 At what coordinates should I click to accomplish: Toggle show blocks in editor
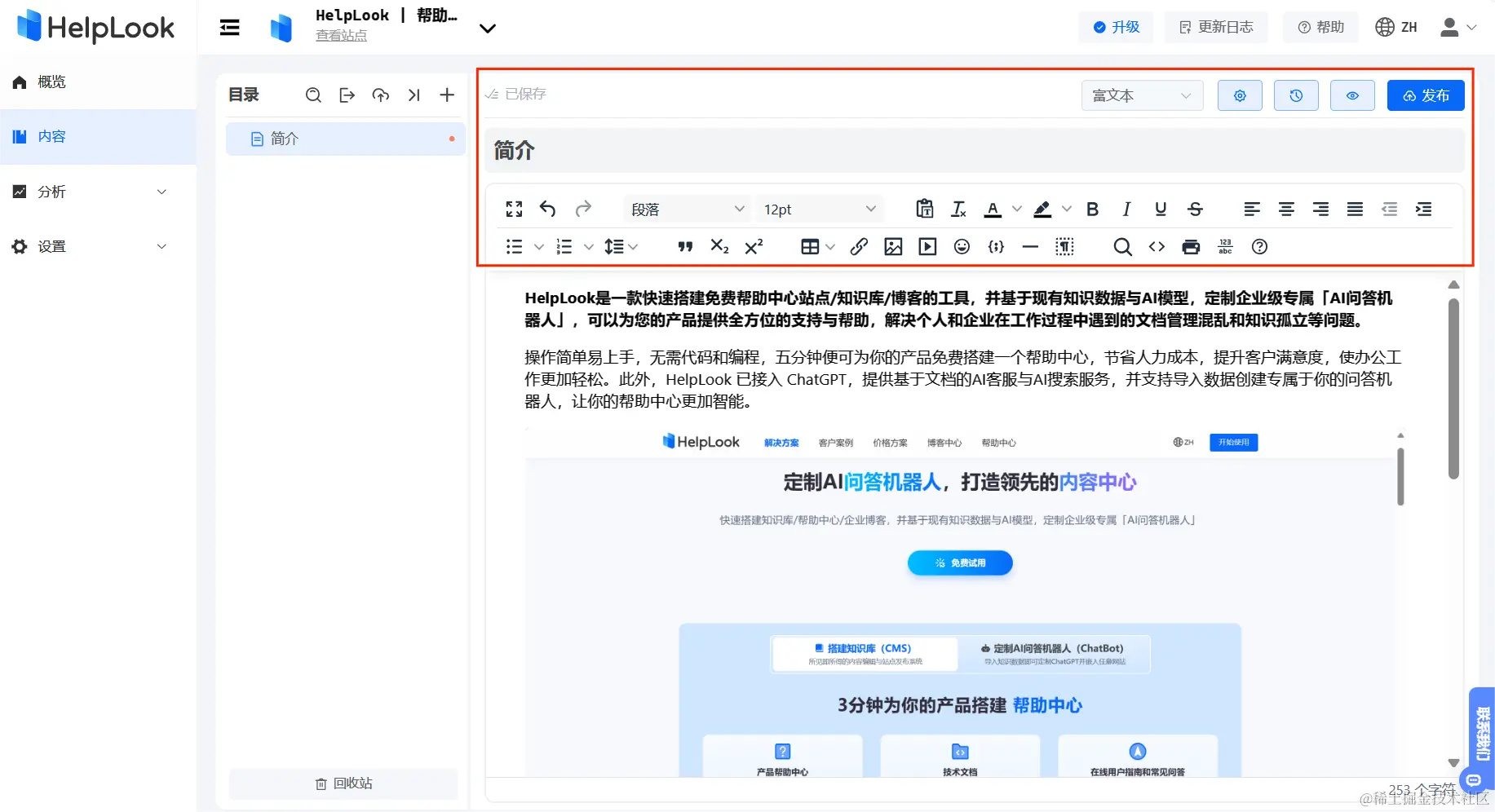[x=1064, y=247]
